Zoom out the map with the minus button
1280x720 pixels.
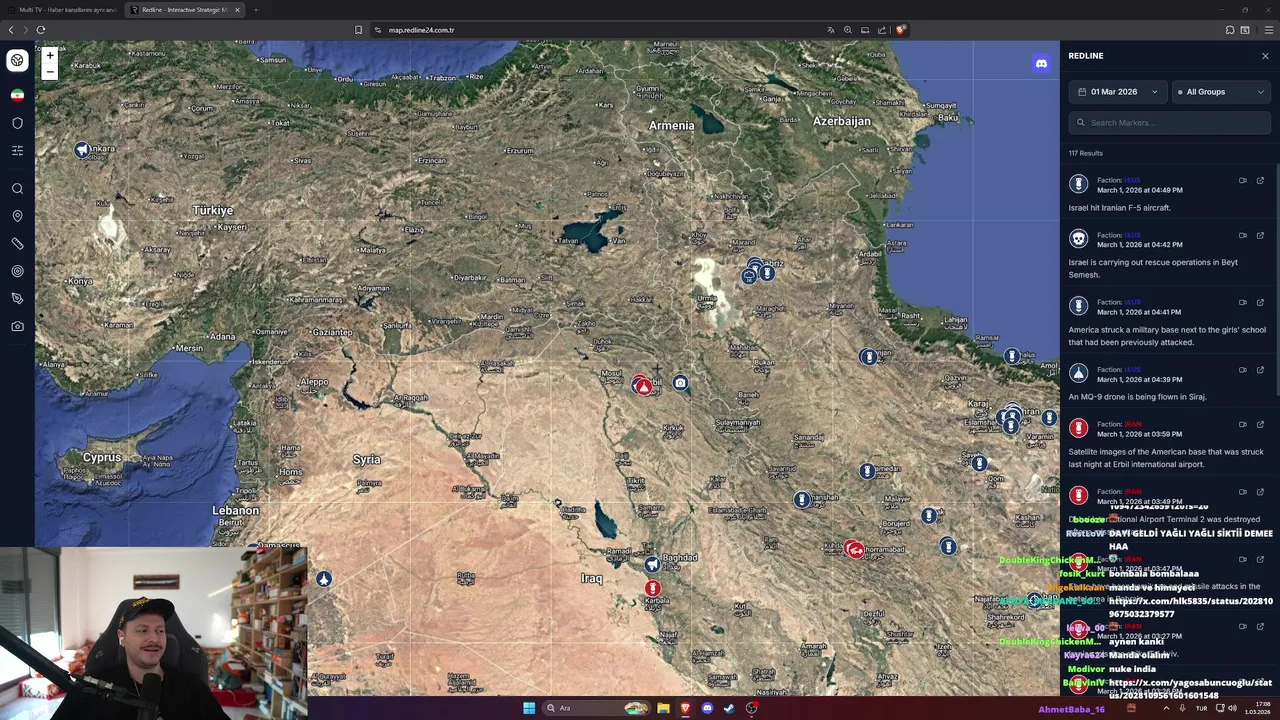coord(50,71)
